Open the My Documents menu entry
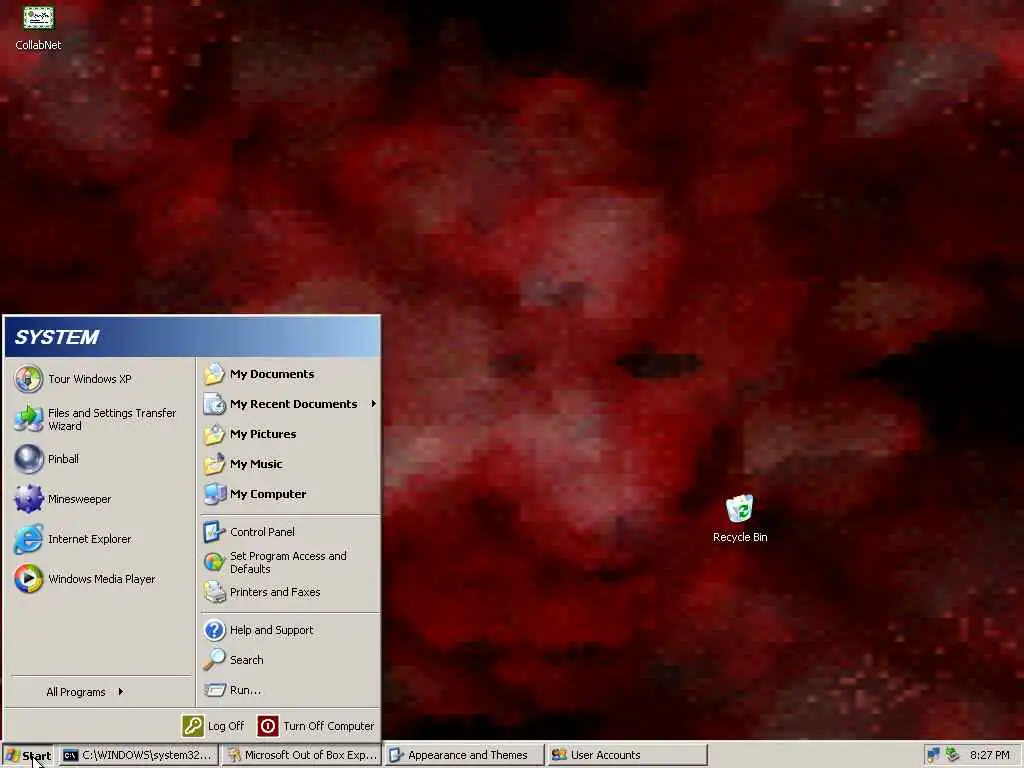This screenshot has height=768, width=1024. (x=290, y=374)
